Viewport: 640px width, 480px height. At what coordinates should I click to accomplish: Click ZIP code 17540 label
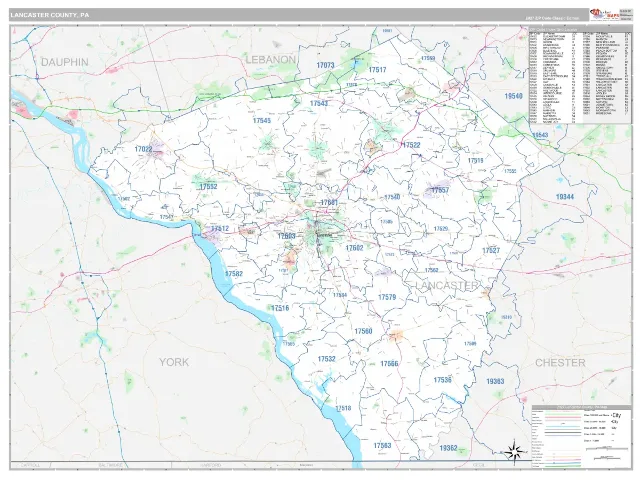(x=392, y=197)
